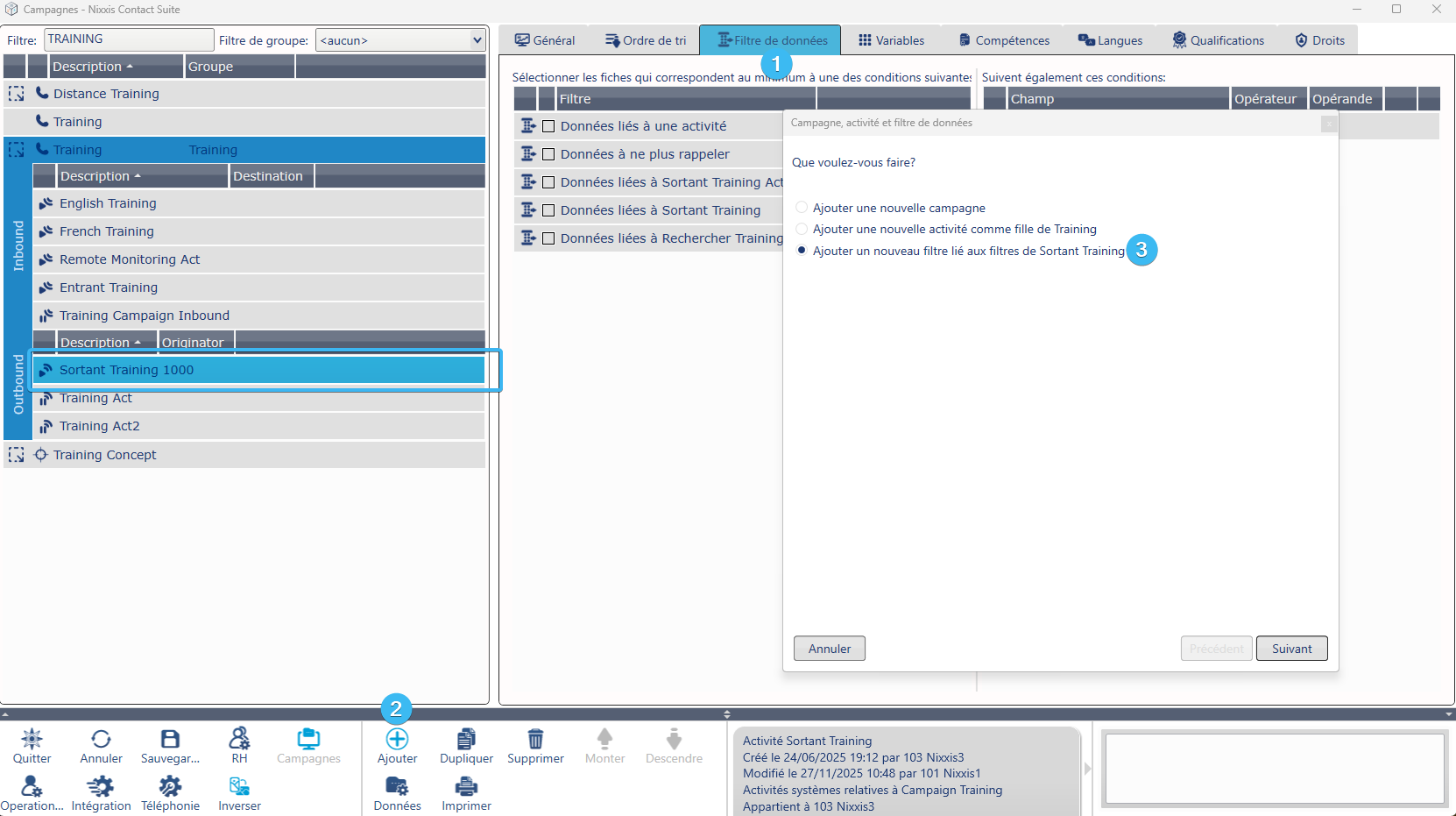Click the Ajouter plus icon

(x=397, y=739)
